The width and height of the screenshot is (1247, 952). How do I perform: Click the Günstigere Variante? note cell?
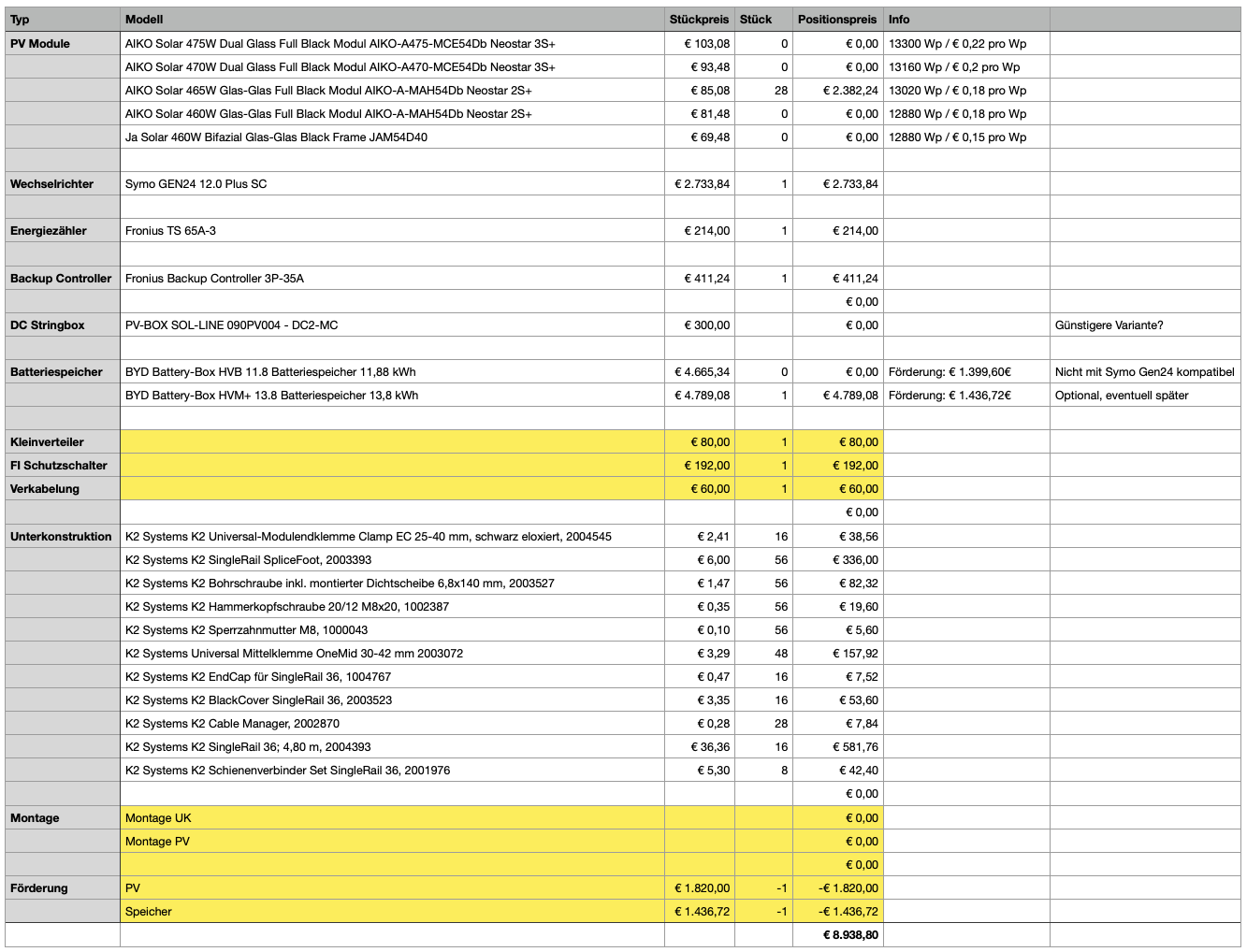[x=1144, y=325]
